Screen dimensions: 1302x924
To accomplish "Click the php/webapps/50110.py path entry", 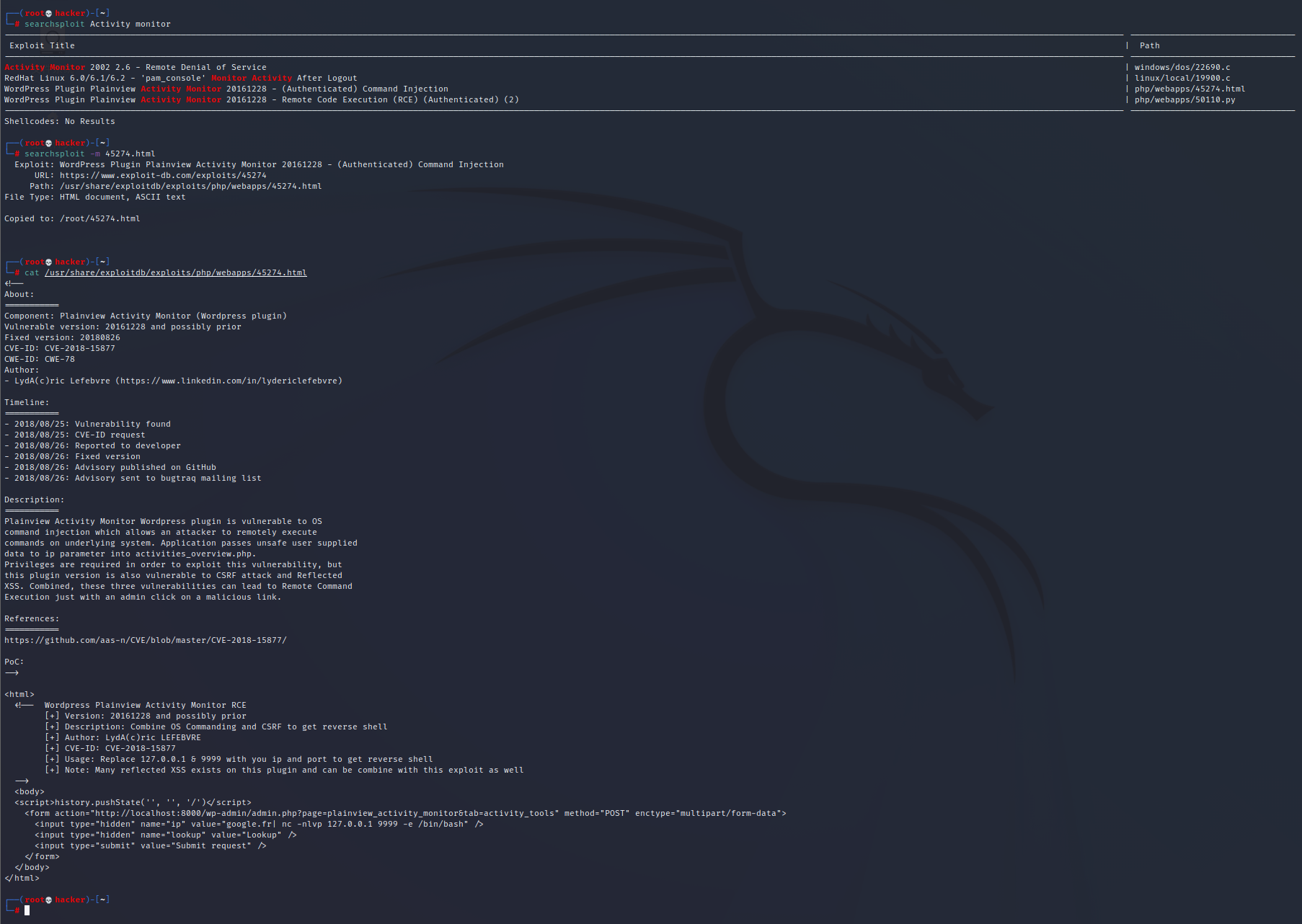I will [1184, 99].
